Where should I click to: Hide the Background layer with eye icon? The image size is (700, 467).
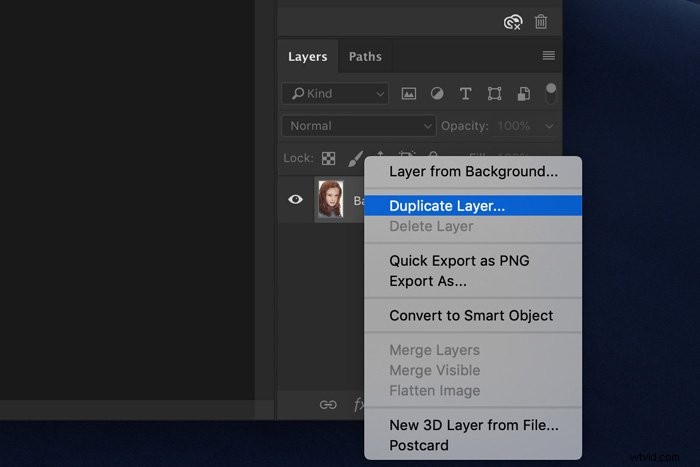[295, 200]
